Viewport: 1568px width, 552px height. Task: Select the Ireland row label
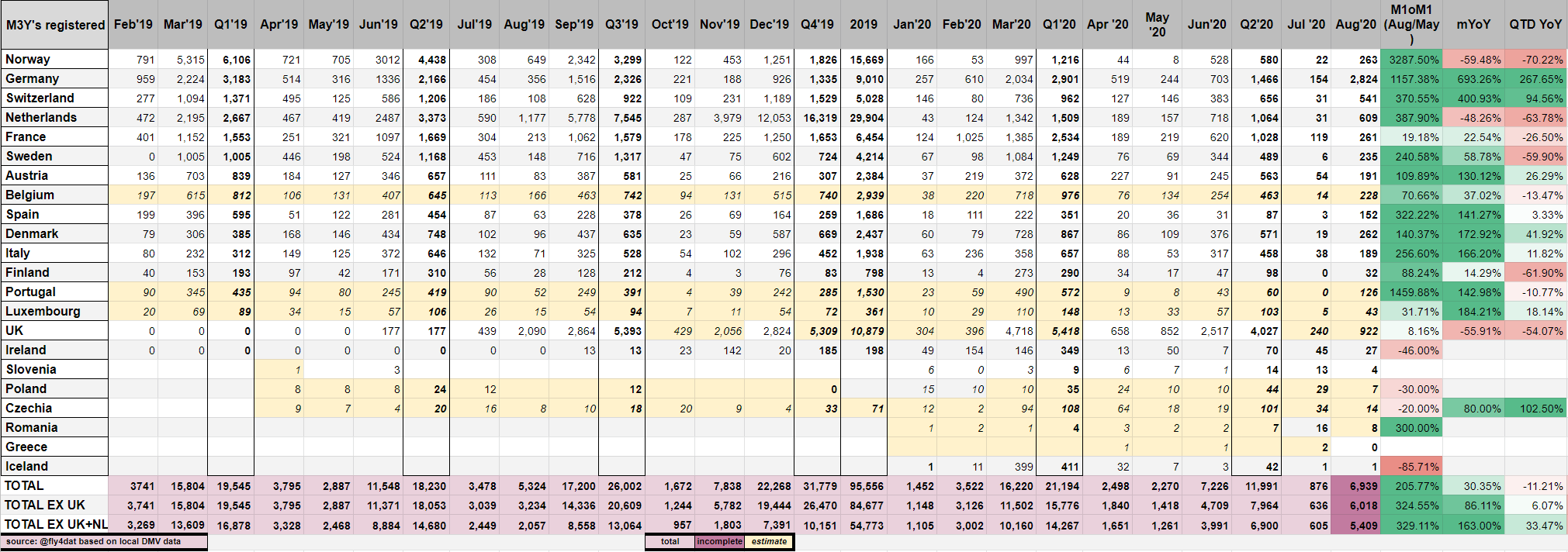coord(54,350)
